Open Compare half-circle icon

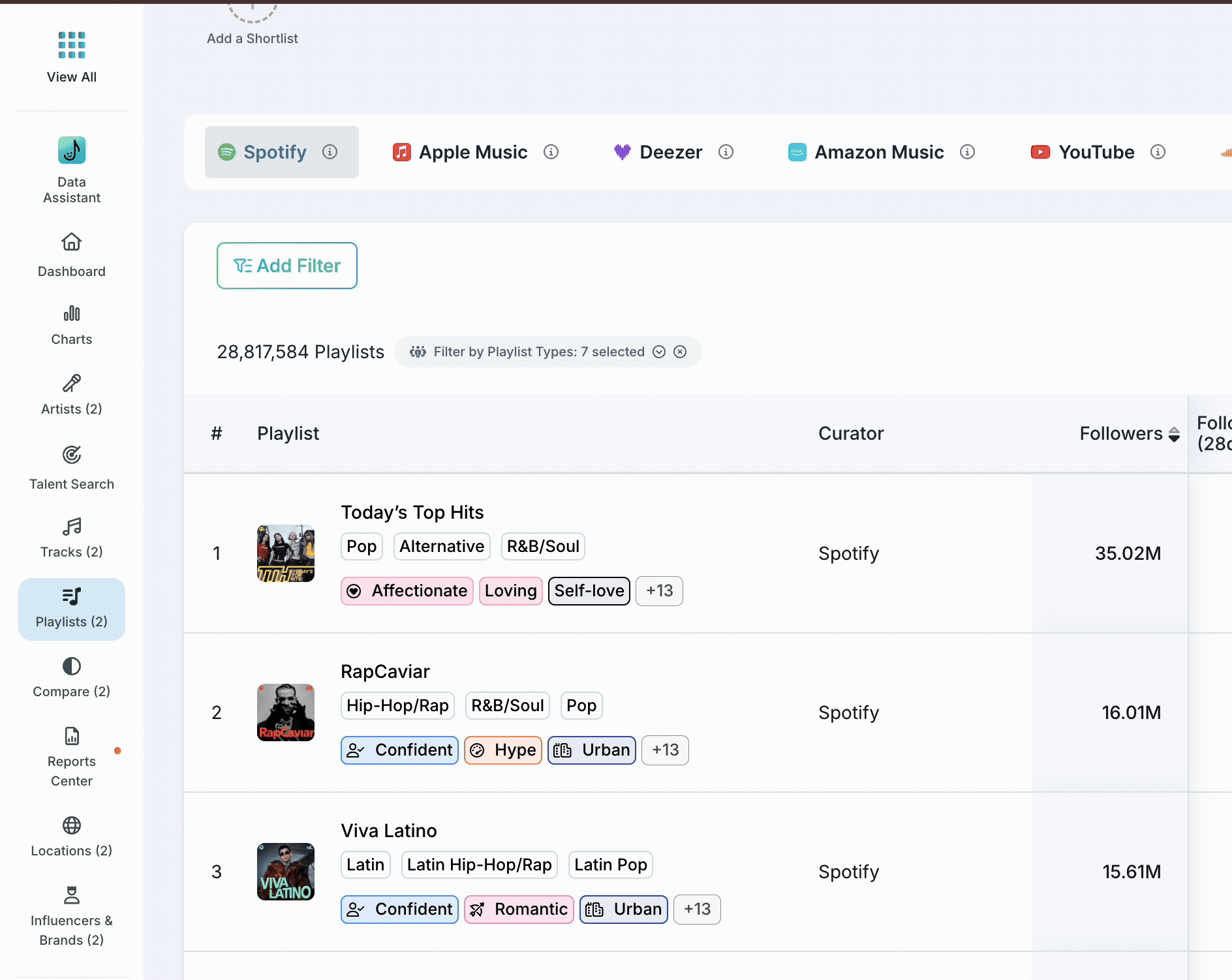pos(72,666)
